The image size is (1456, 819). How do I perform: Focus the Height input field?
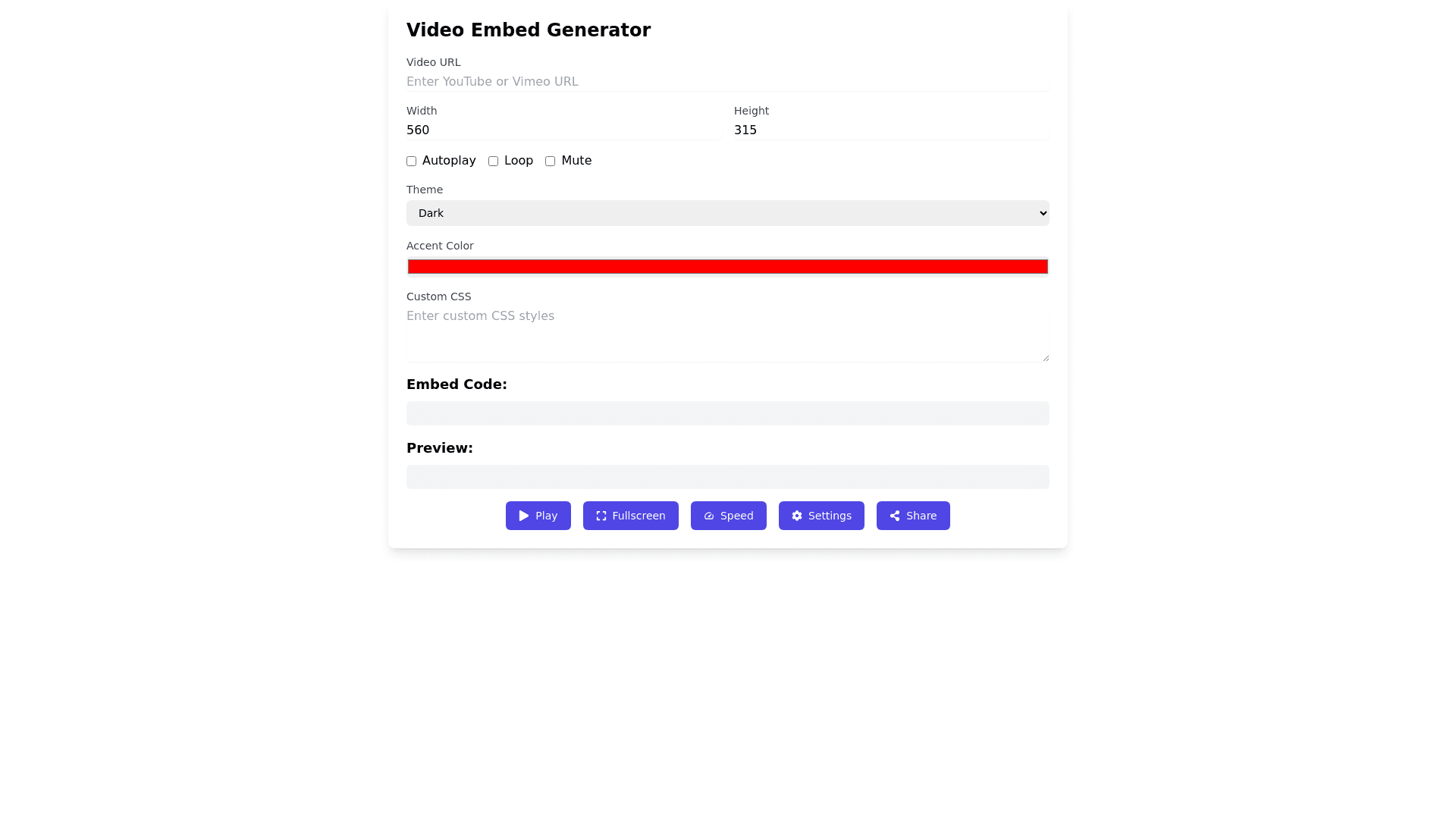coord(891,130)
